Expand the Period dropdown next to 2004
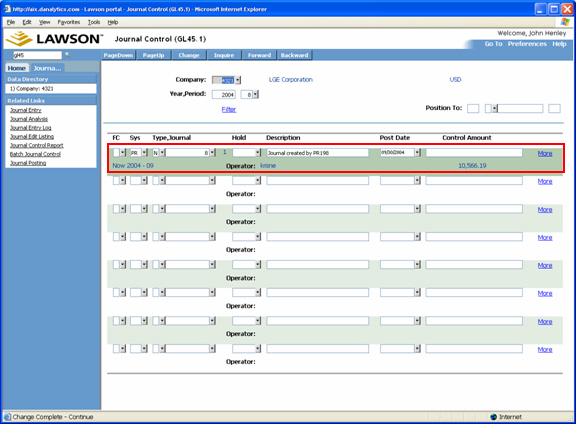This screenshot has height=425, width=576. (256, 94)
